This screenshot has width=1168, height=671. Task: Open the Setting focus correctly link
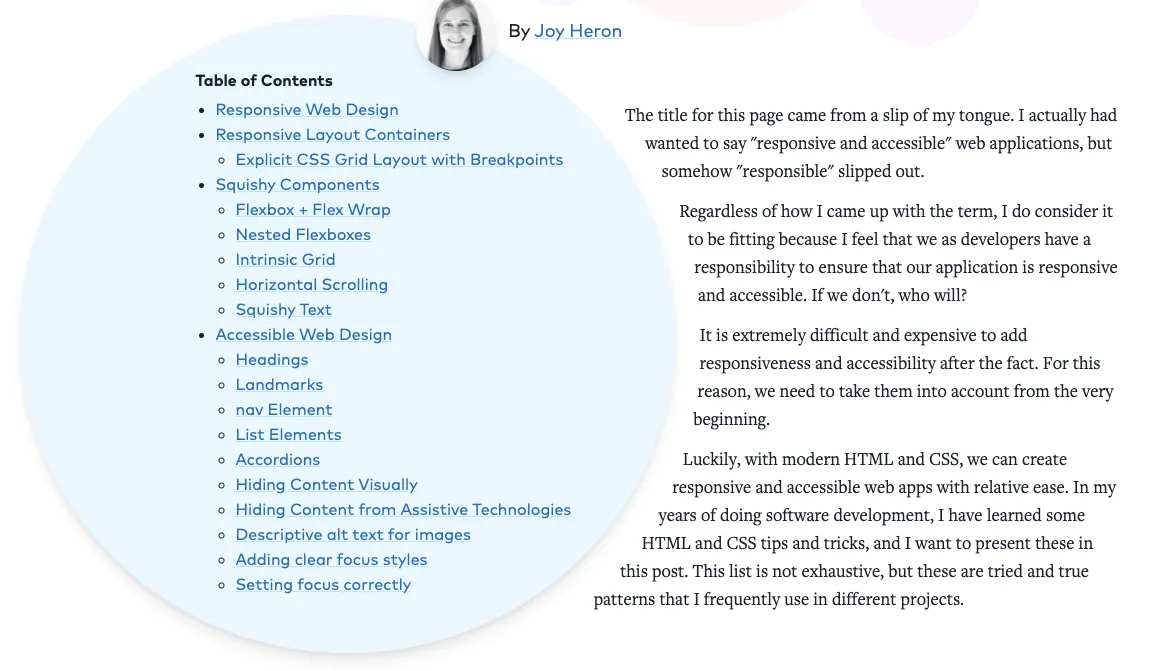(323, 585)
